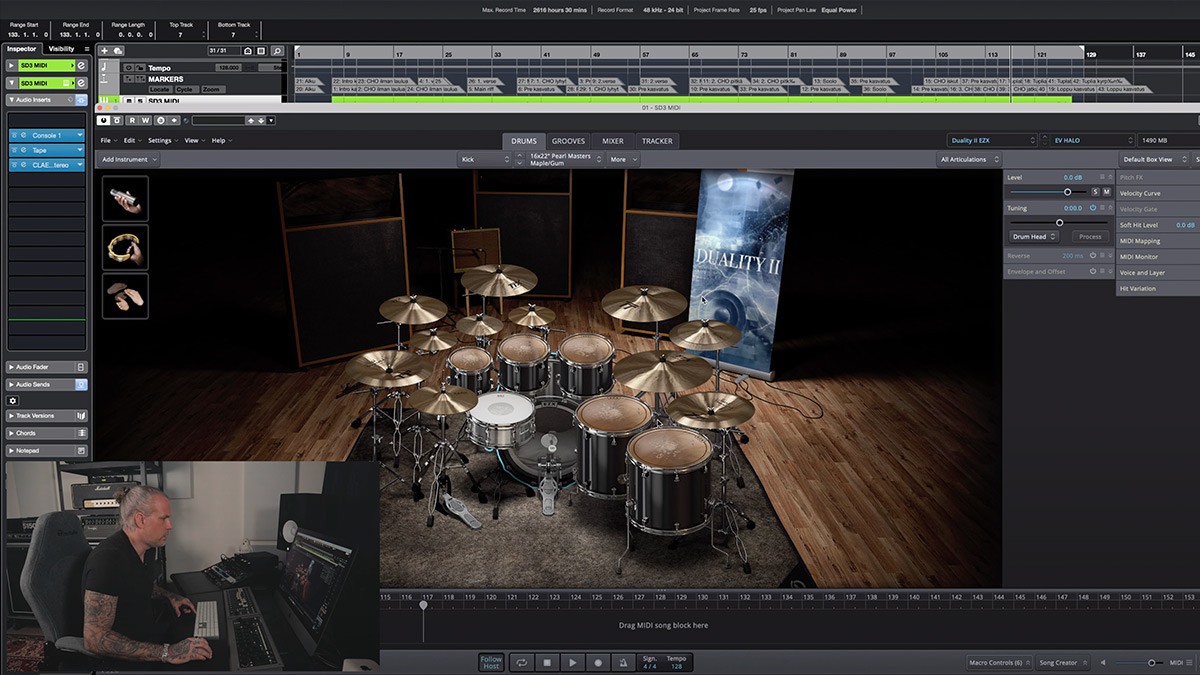Viewport: 1200px width, 675px height.
Task: Open the Voice and Layer panel
Action: coord(1158,272)
